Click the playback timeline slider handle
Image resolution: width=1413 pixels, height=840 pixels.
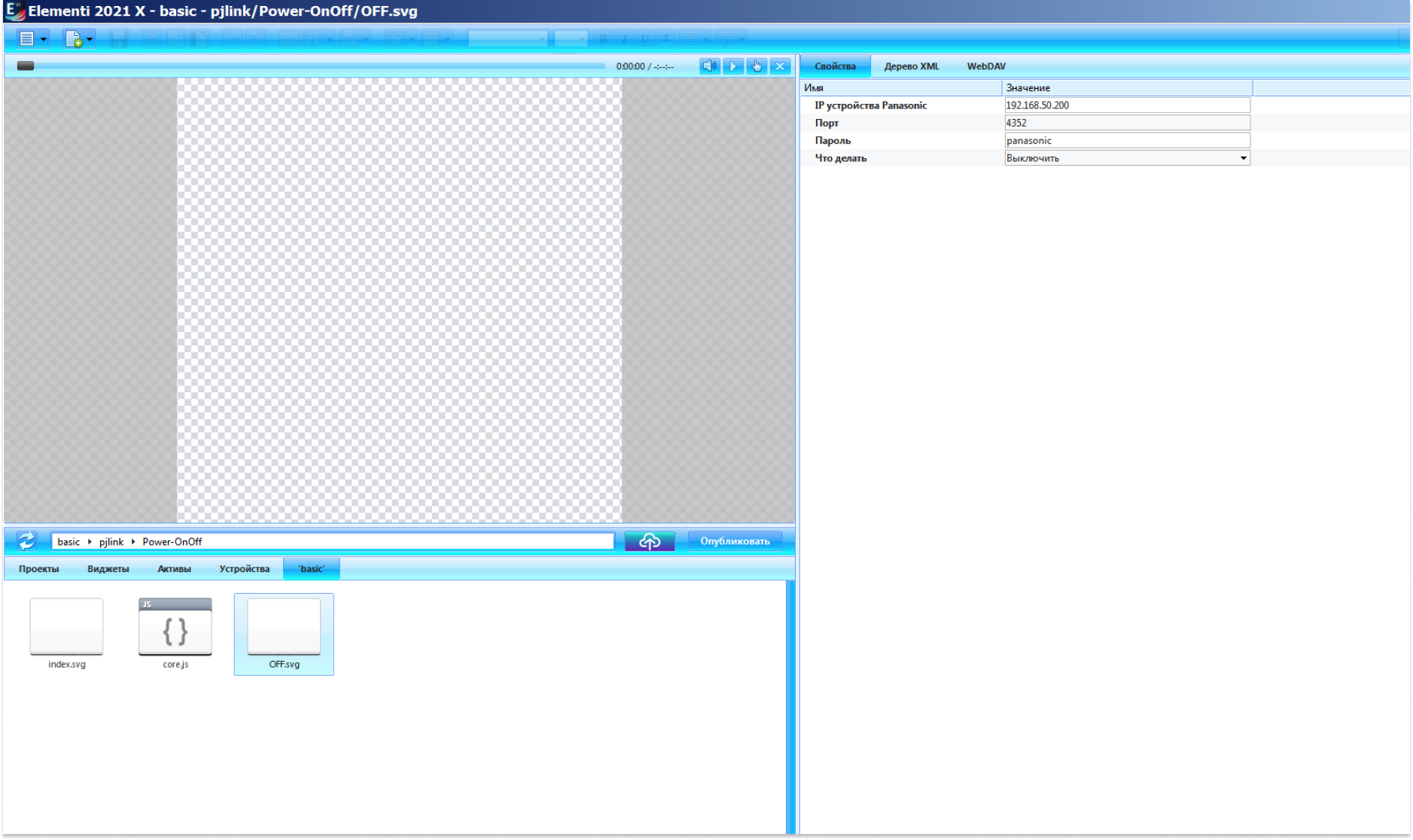[x=26, y=66]
